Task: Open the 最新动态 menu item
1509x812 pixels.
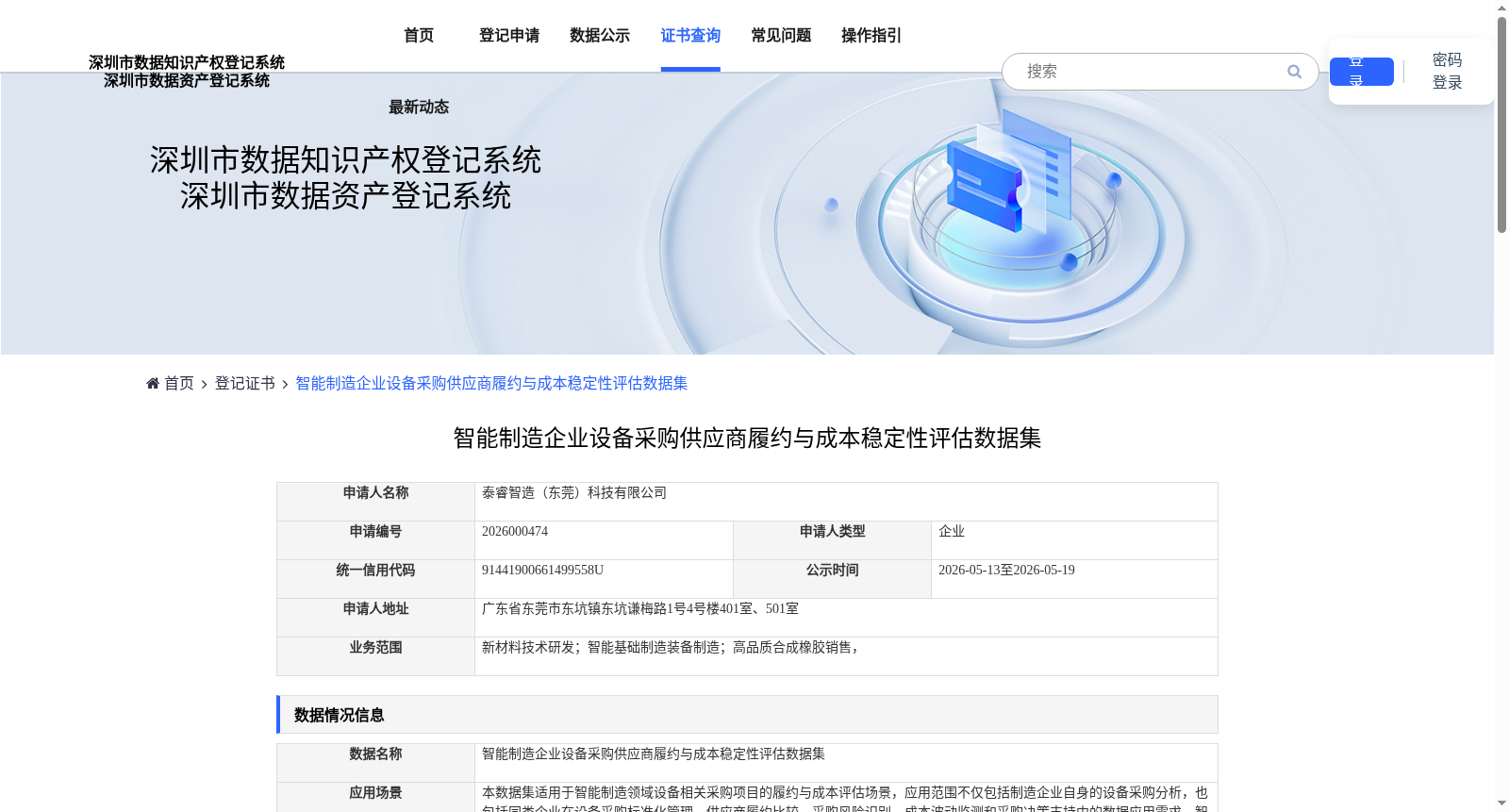Action: (419, 108)
